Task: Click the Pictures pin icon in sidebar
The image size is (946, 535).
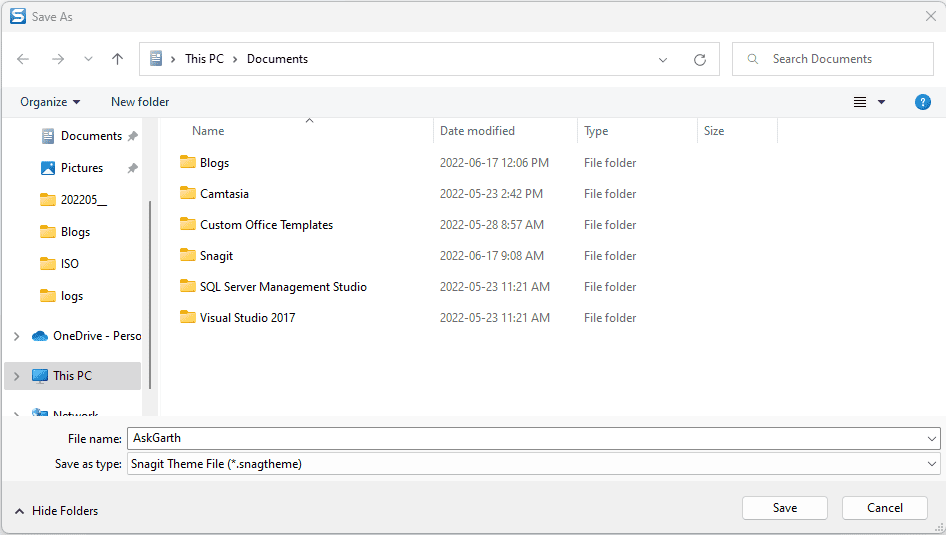Action: 133,168
